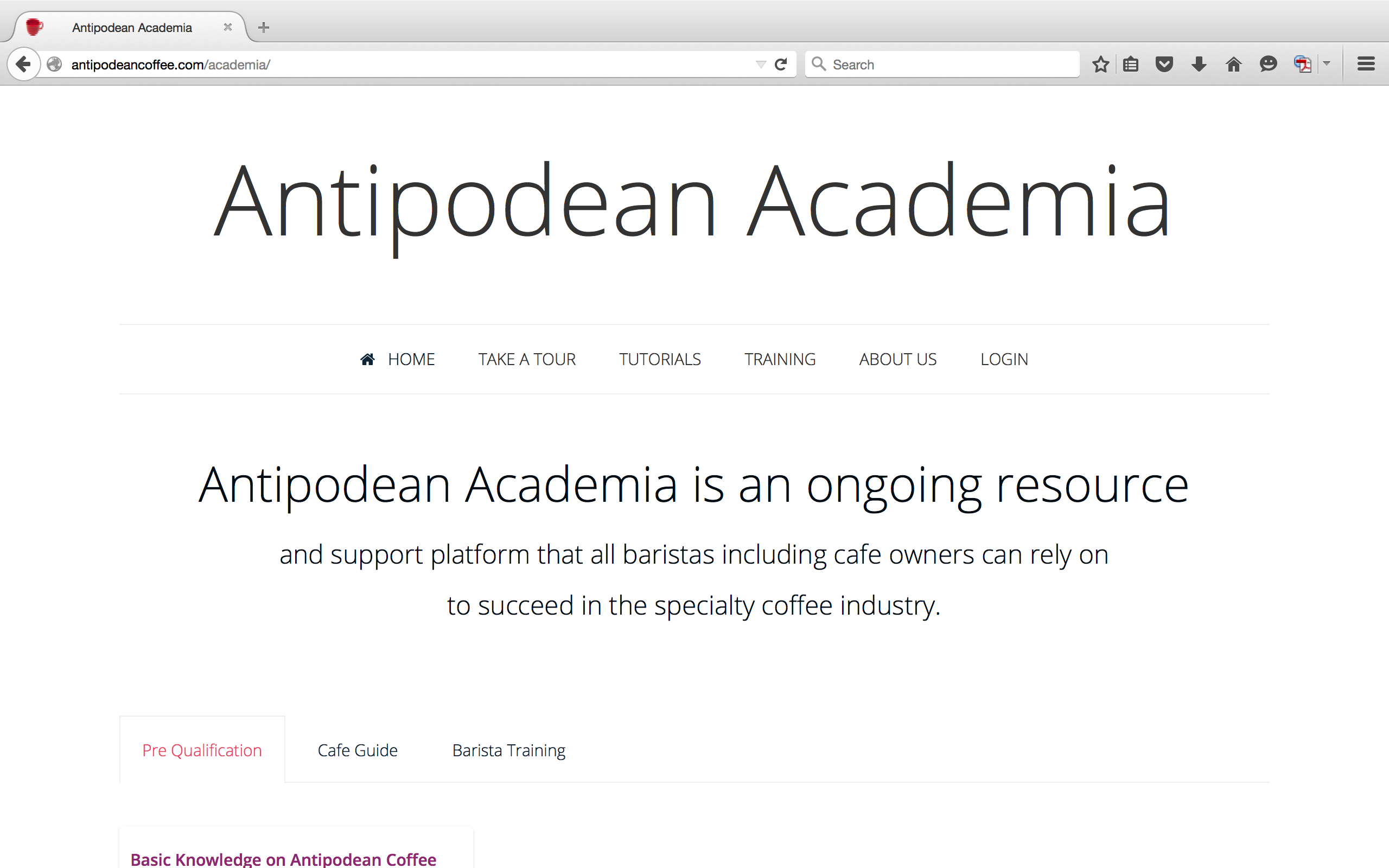Image resolution: width=1389 pixels, height=868 pixels.
Task: Open the TUTORIALS navigation link
Action: [659, 359]
